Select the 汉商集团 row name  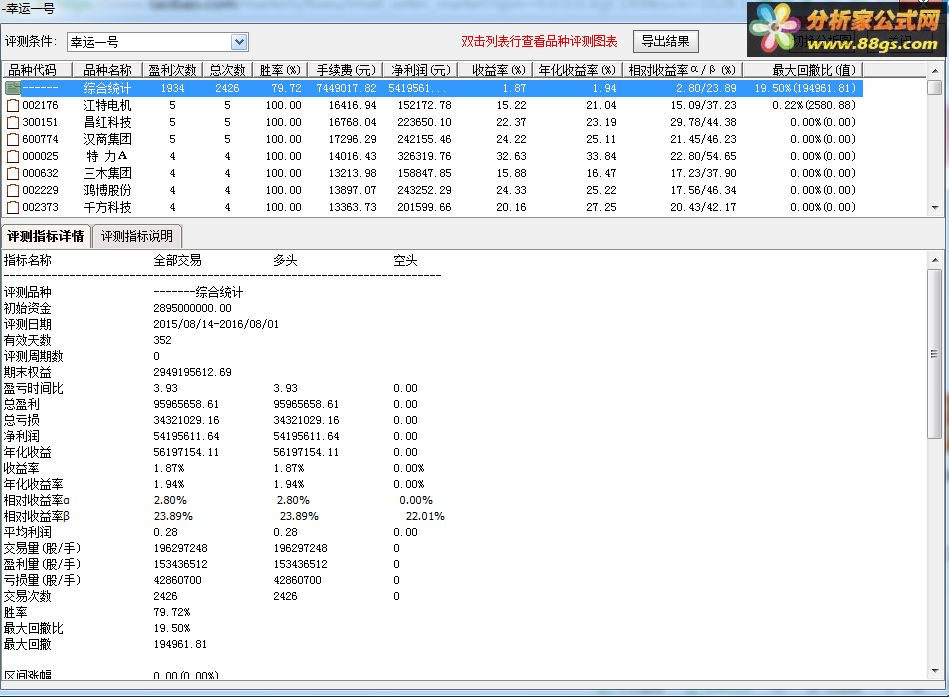point(107,139)
